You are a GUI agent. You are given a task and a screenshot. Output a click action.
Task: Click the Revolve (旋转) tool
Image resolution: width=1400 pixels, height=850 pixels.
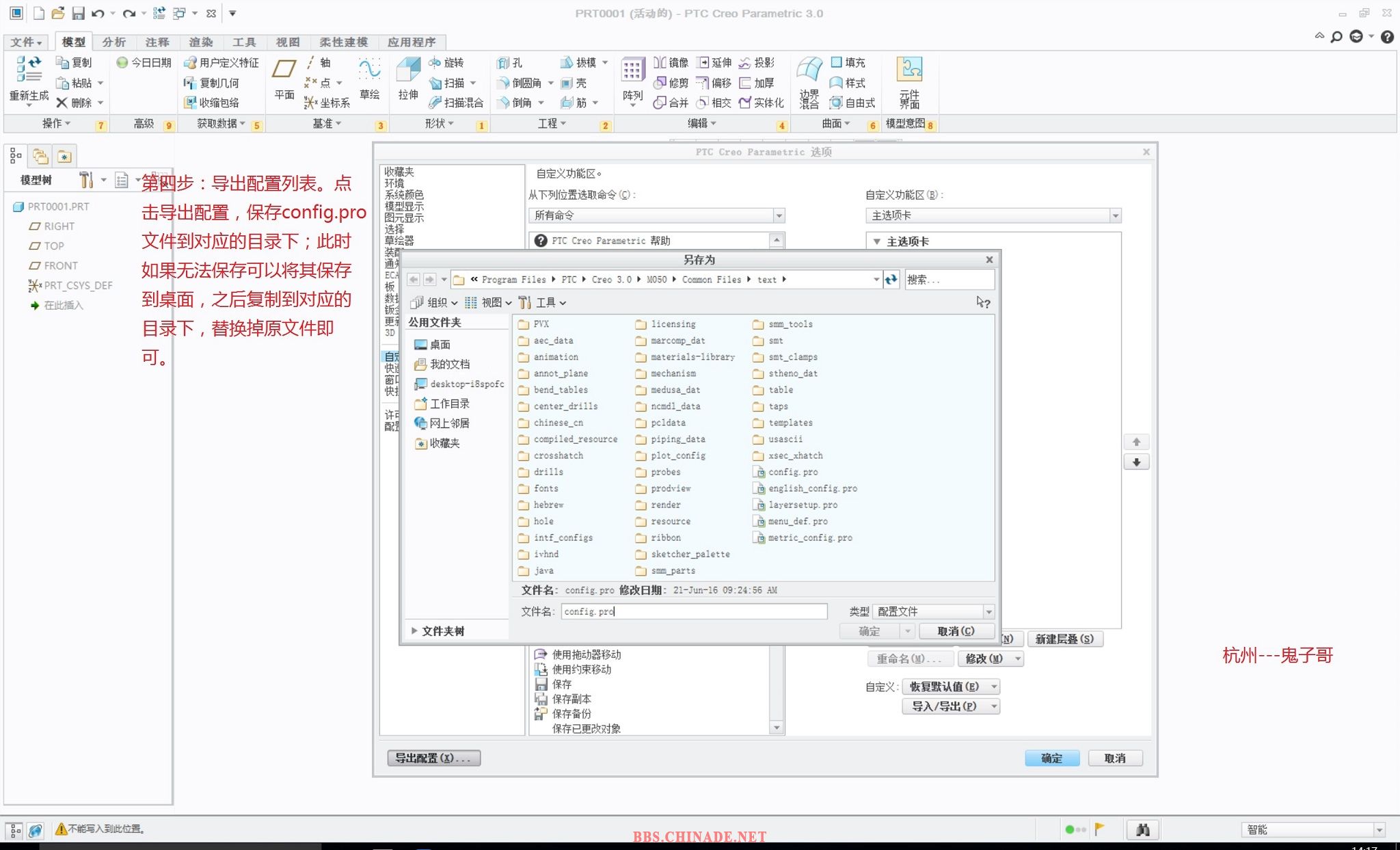click(x=446, y=63)
